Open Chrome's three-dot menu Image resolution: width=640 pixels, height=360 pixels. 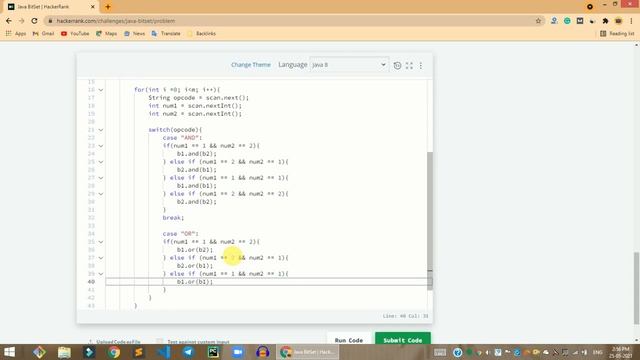pyautogui.click(x=631, y=21)
